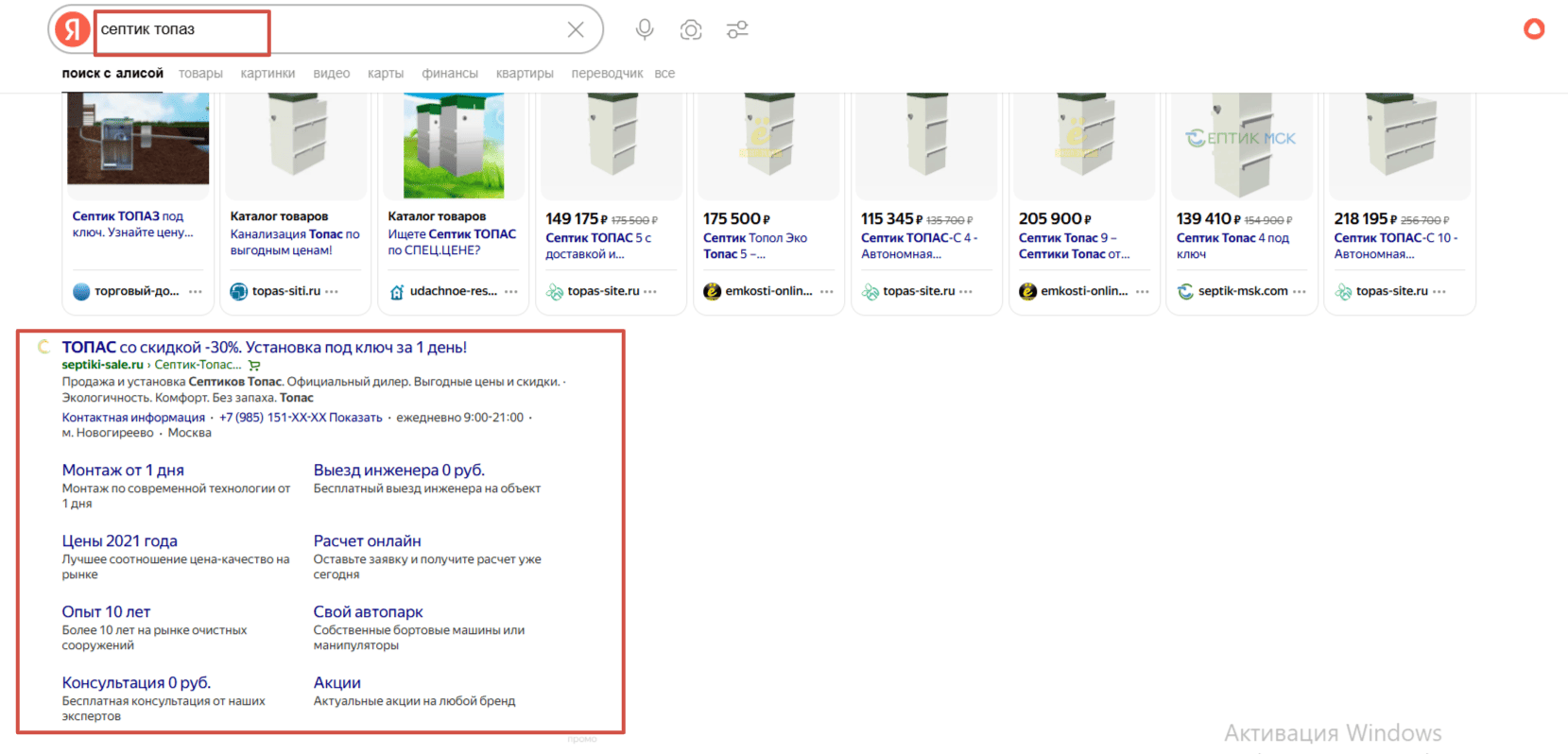Open the three-dot menu on 115 345 ₽ card
This screenshot has height=754, width=1568.
coord(966,291)
